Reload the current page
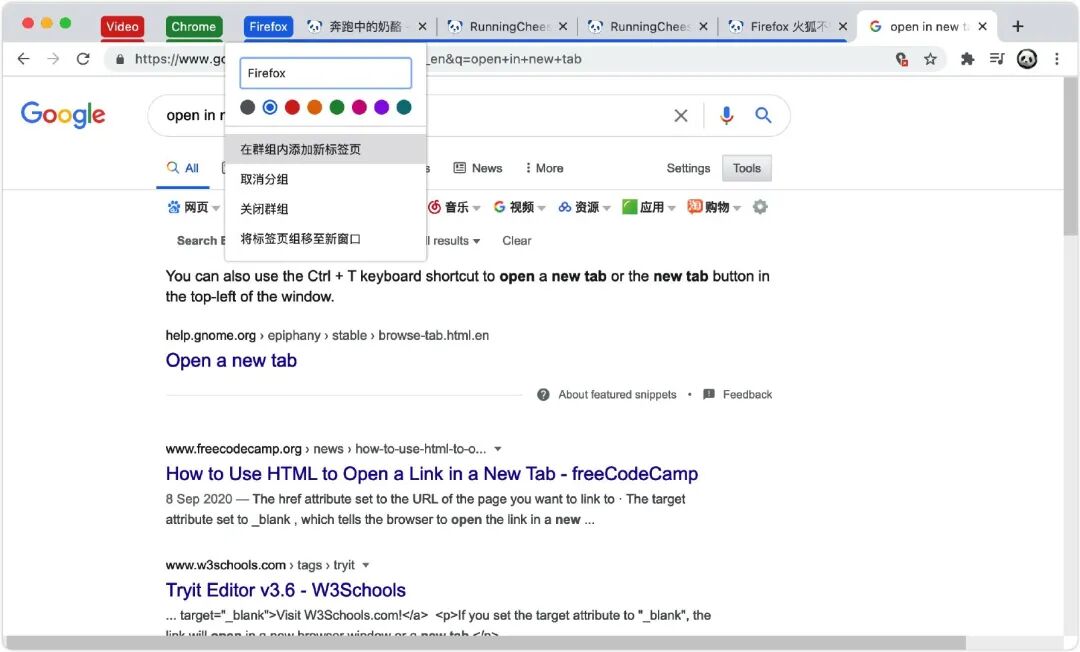Viewport: 1080px width, 652px height. 83,59
